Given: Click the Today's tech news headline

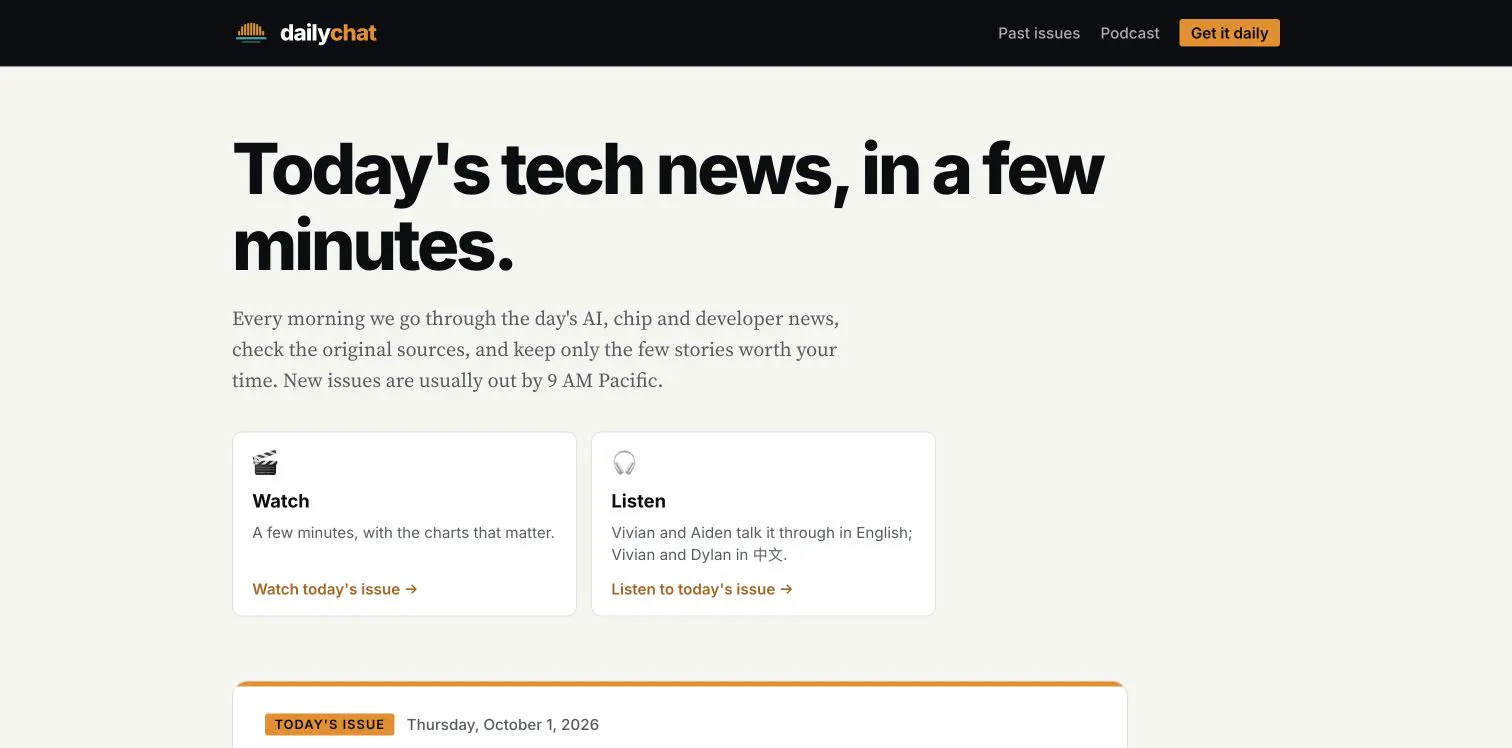Looking at the screenshot, I should click(668, 206).
